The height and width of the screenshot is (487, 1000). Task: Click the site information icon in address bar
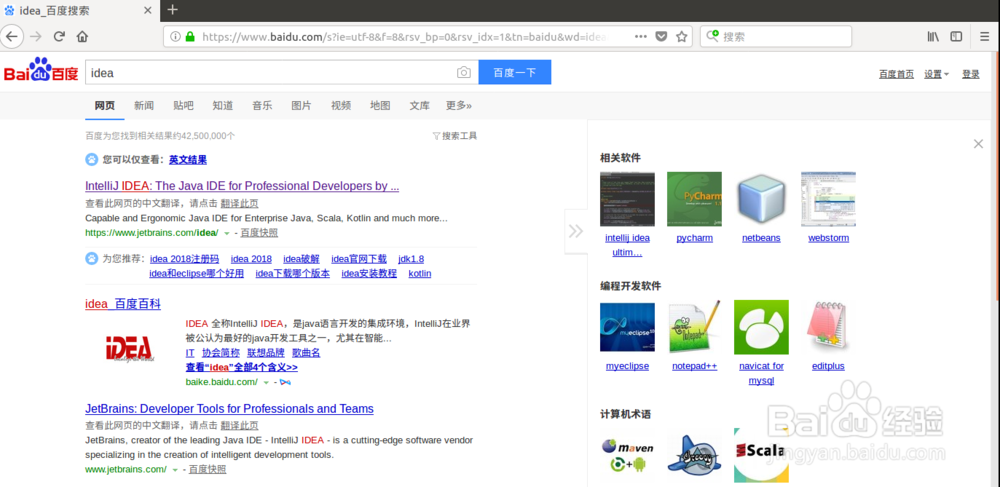175,37
